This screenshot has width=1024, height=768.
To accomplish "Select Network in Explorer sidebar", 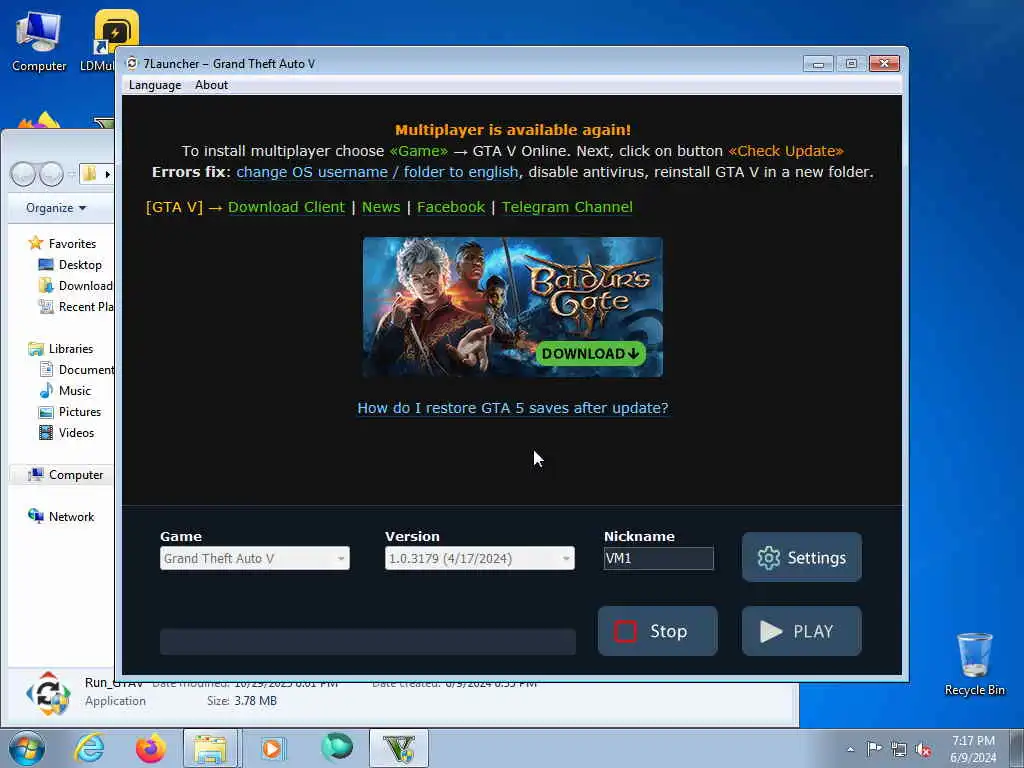I will click(61, 517).
